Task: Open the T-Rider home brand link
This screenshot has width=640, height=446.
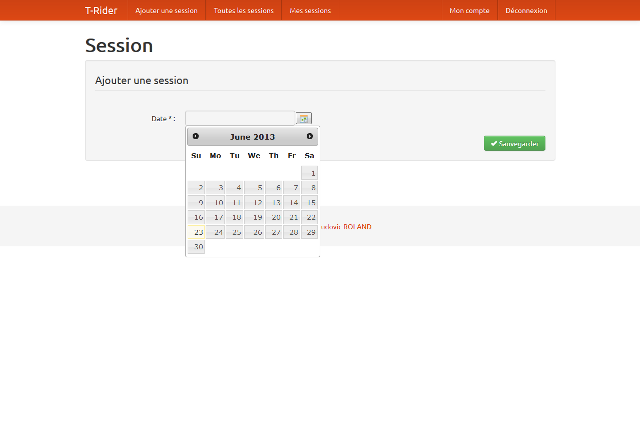Action: (x=100, y=10)
